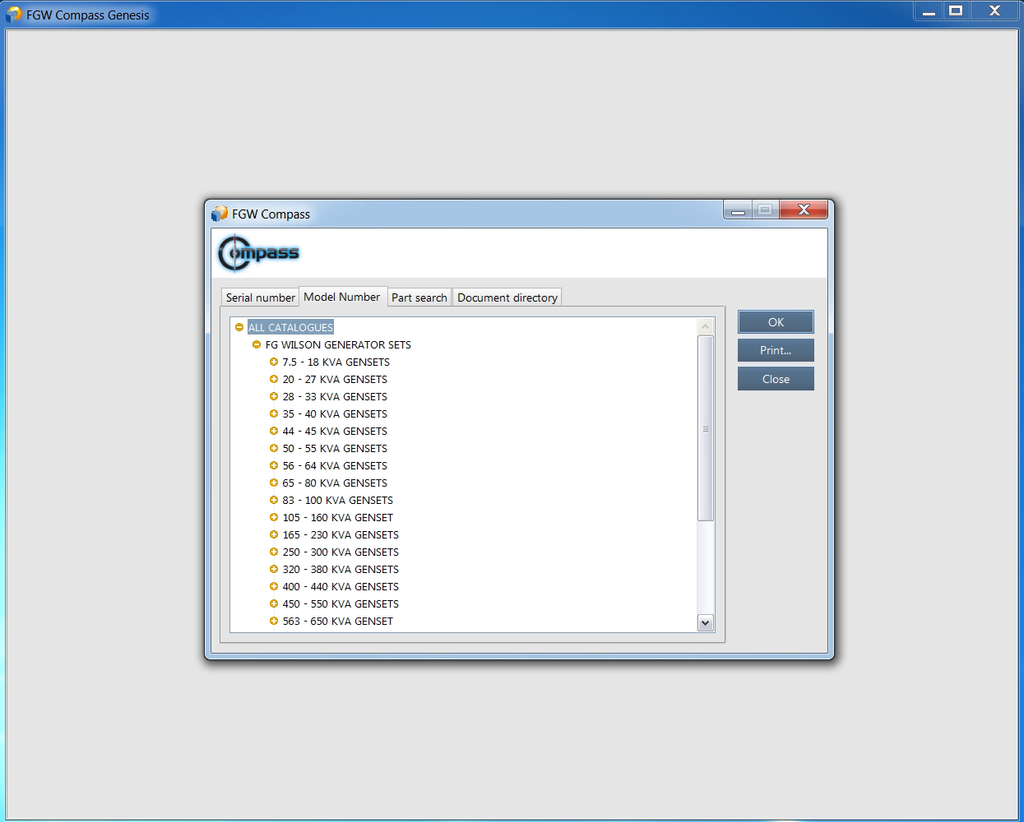Open the Document directory tab
The height and width of the screenshot is (822, 1024).
(x=507, y=298)
